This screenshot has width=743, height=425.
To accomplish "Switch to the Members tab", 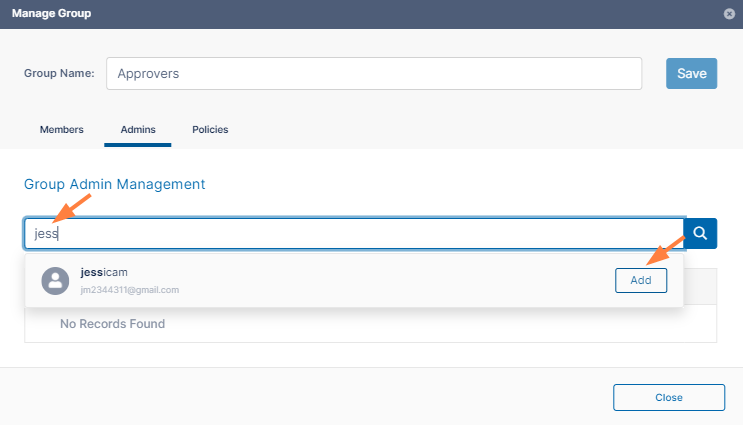I will point(62,130).
